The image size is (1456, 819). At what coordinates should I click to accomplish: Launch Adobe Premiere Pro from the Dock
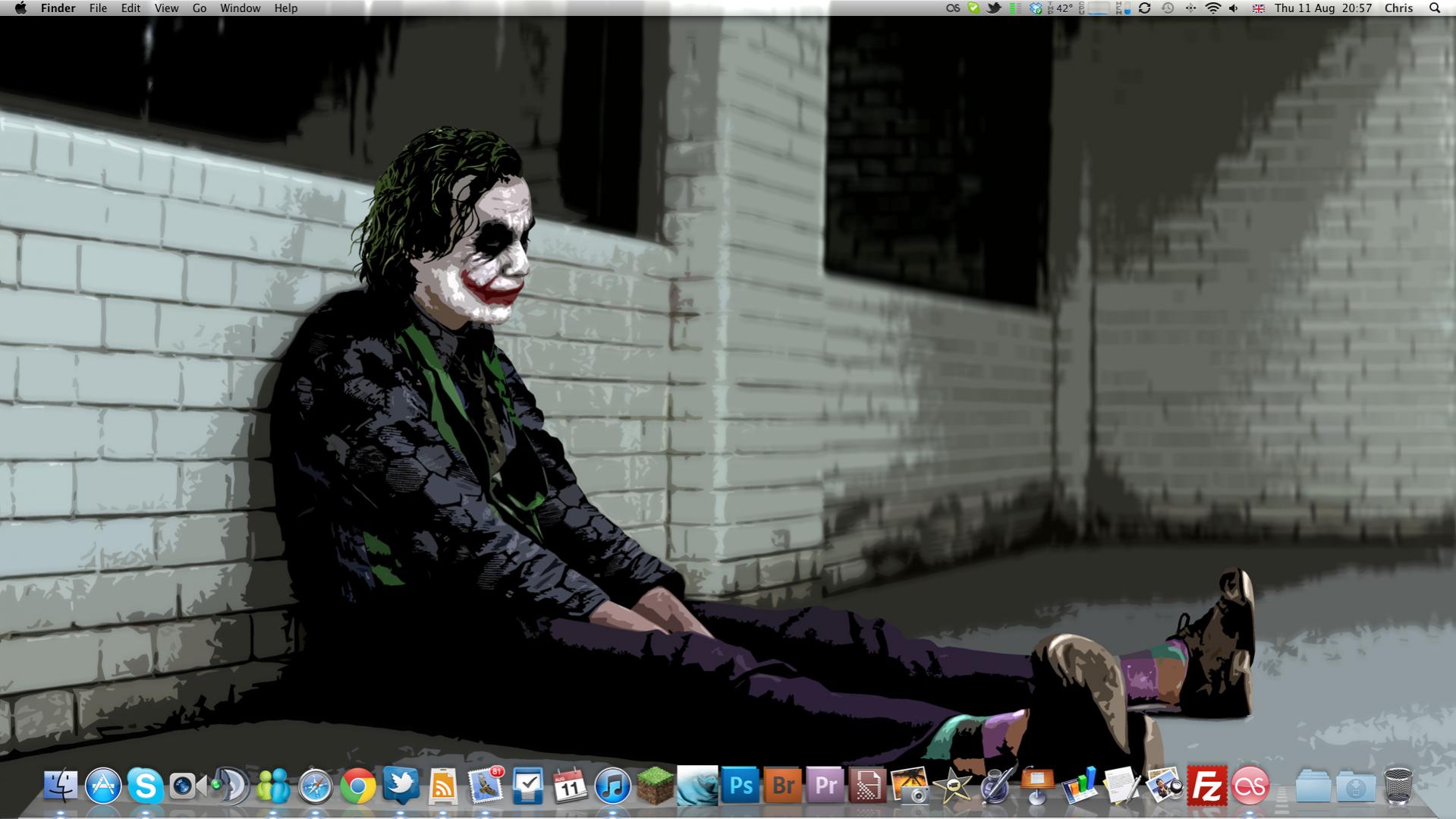click(825, 786)
